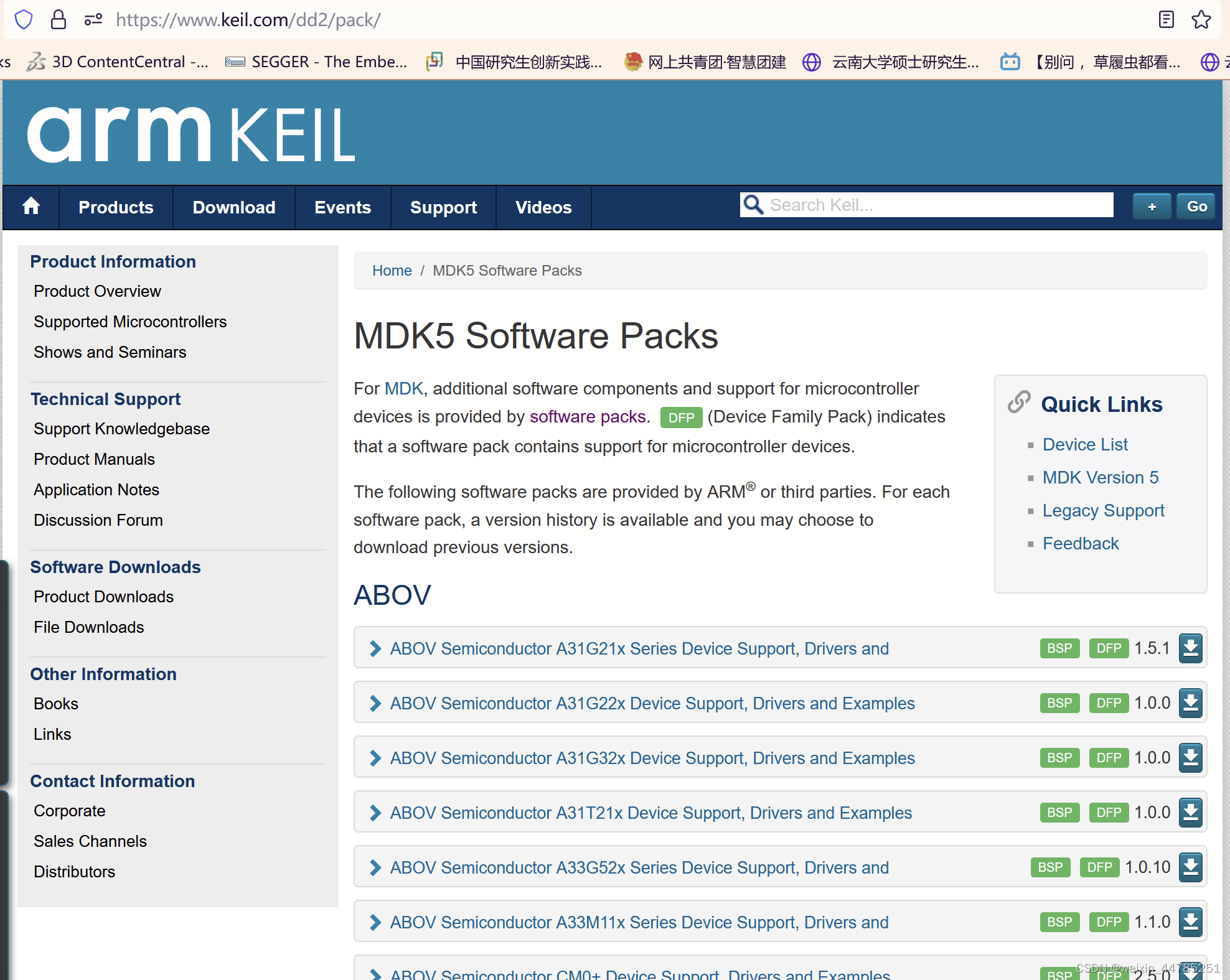
Task: Open the Device List quick link
Action: [x=1085, y=444]
